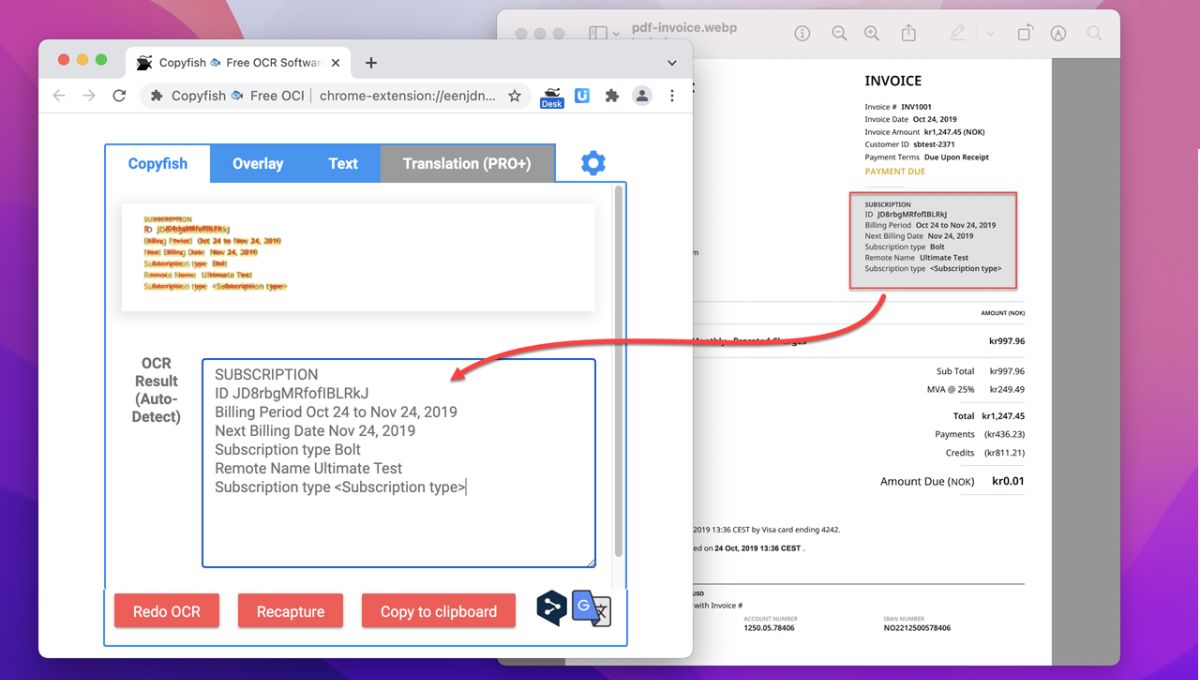Zoom in in the Preview window

(x=872, y=34)
